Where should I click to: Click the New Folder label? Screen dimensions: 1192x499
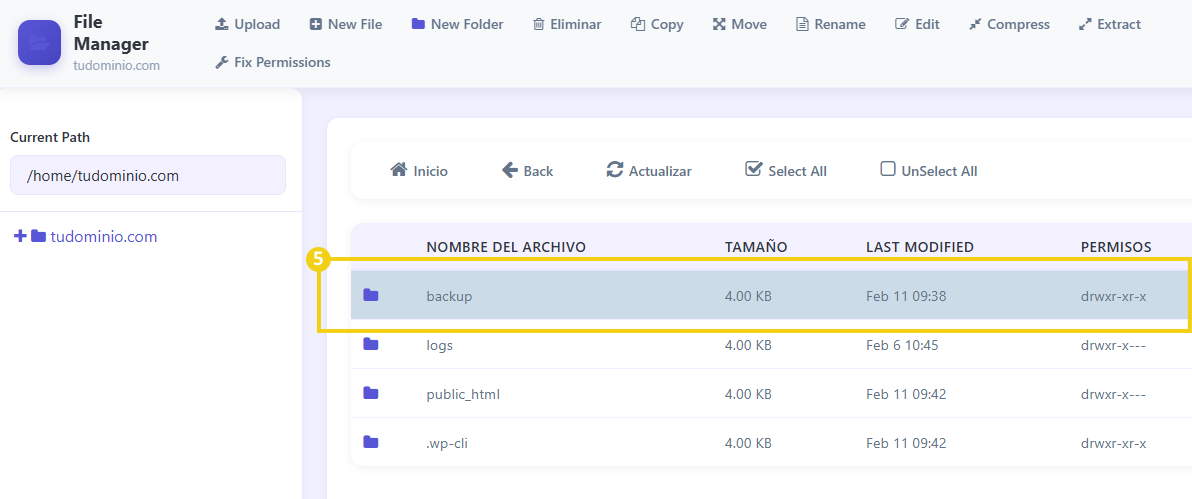click(x=467, y=24)
